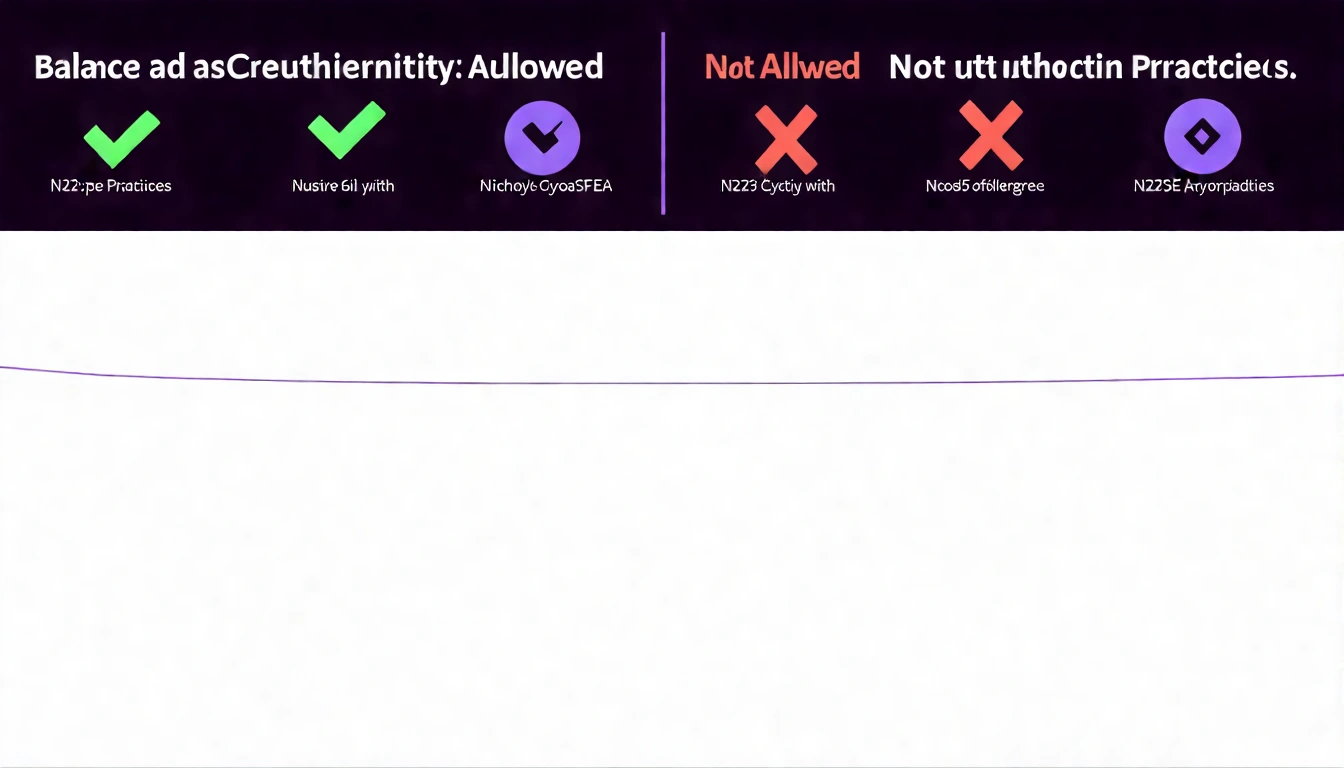Click the "N223 Cyctiy with" label
Viewport: 1344px width, 768px height.
coord(777,186)
